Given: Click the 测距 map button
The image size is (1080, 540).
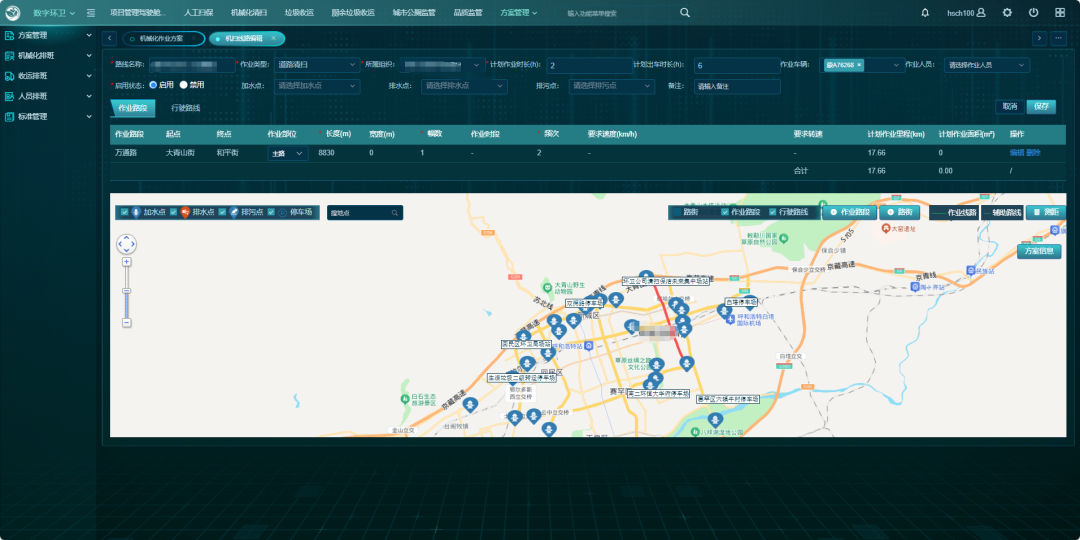Looking at the screenshot, I should click(1046, 212).
